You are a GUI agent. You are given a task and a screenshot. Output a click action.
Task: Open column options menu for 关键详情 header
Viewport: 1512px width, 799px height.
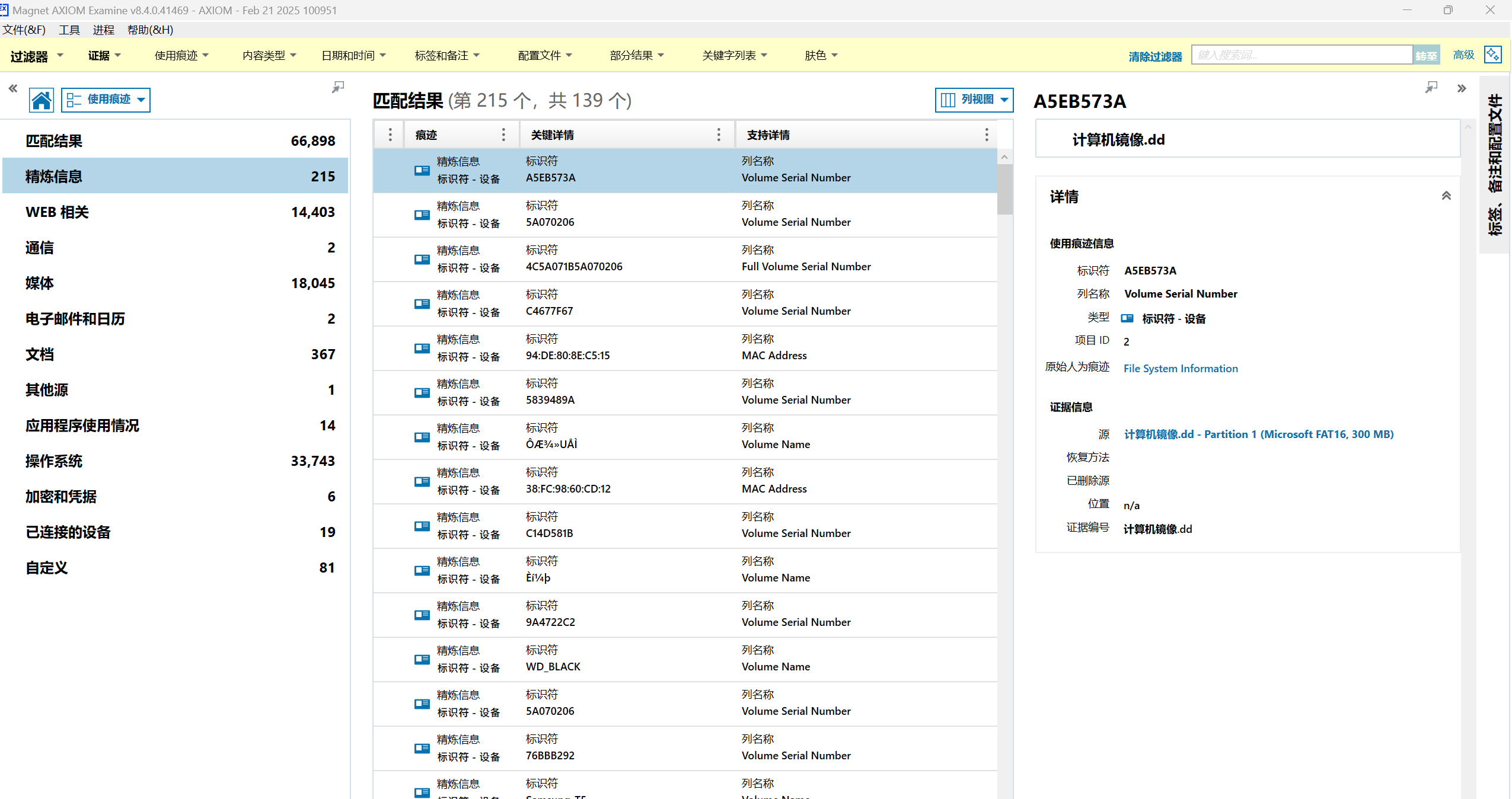pos(719,135)
